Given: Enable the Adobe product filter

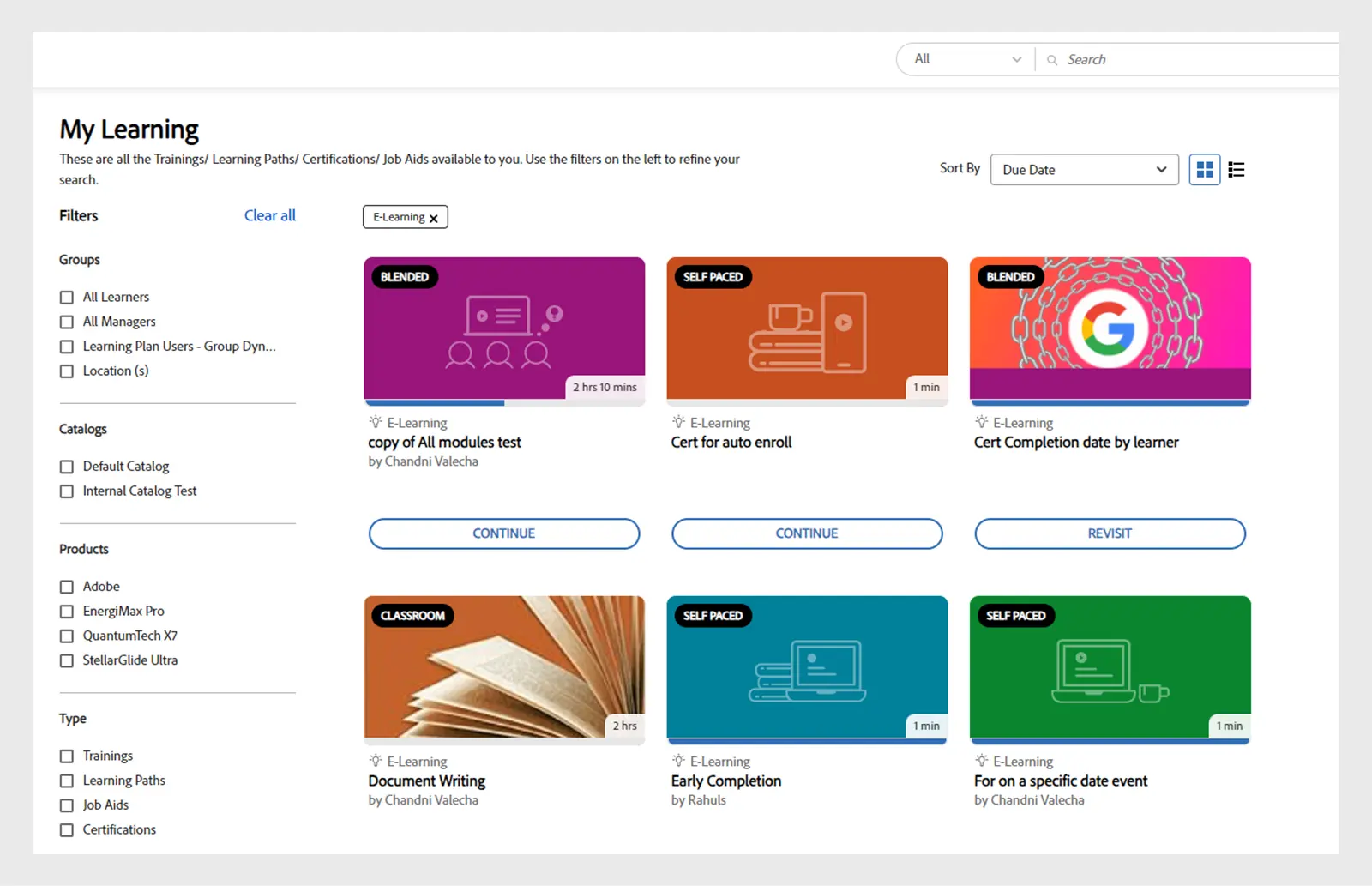Looking at the screenshot, I should (x=67, y=586).
